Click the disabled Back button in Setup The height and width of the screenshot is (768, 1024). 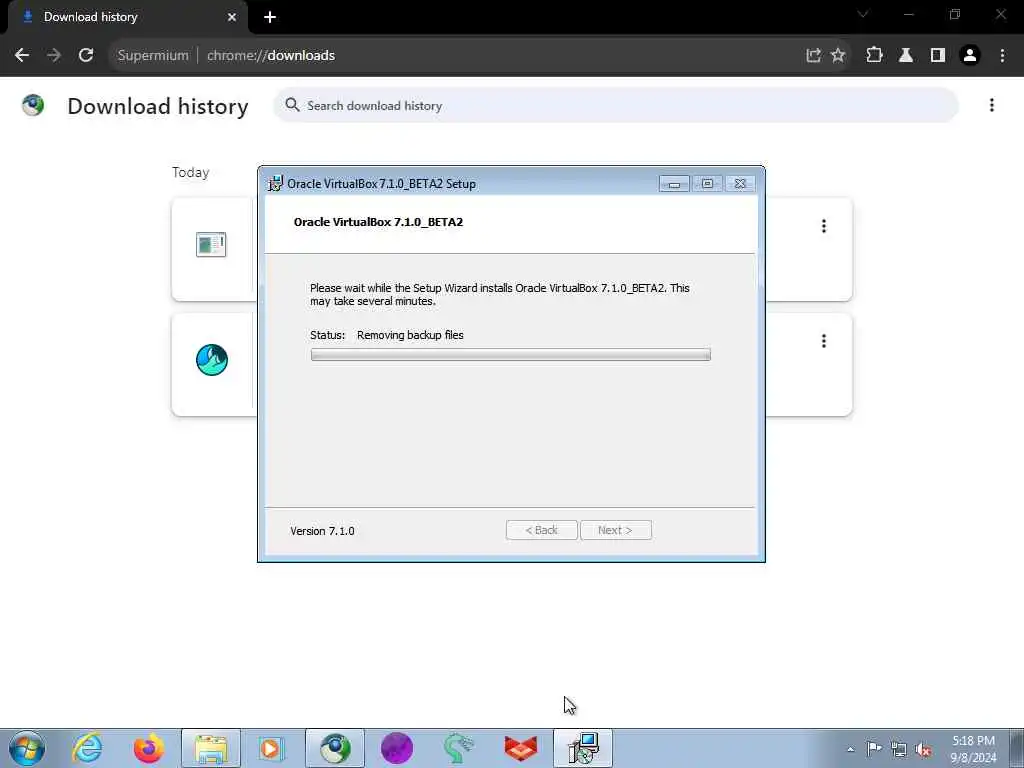[x=541, y=530]
